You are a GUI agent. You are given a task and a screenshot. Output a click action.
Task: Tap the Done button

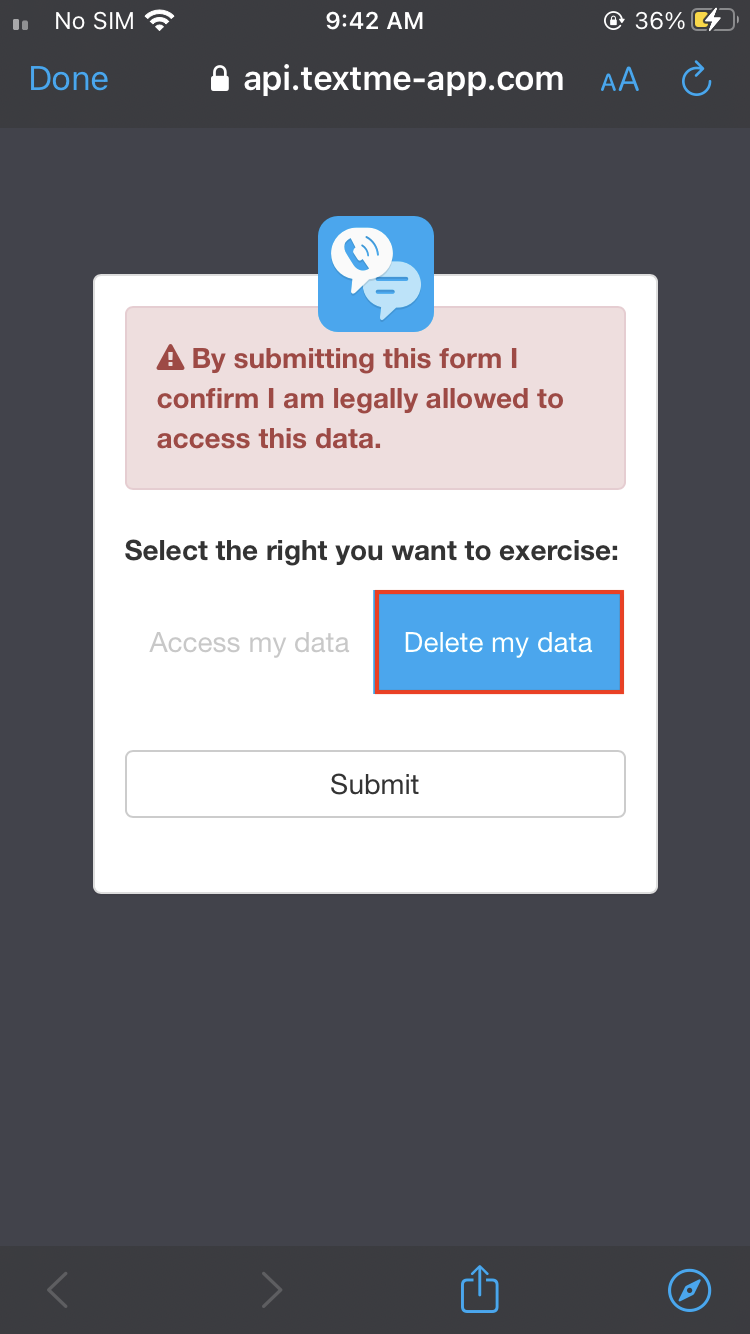pos(69,79)
